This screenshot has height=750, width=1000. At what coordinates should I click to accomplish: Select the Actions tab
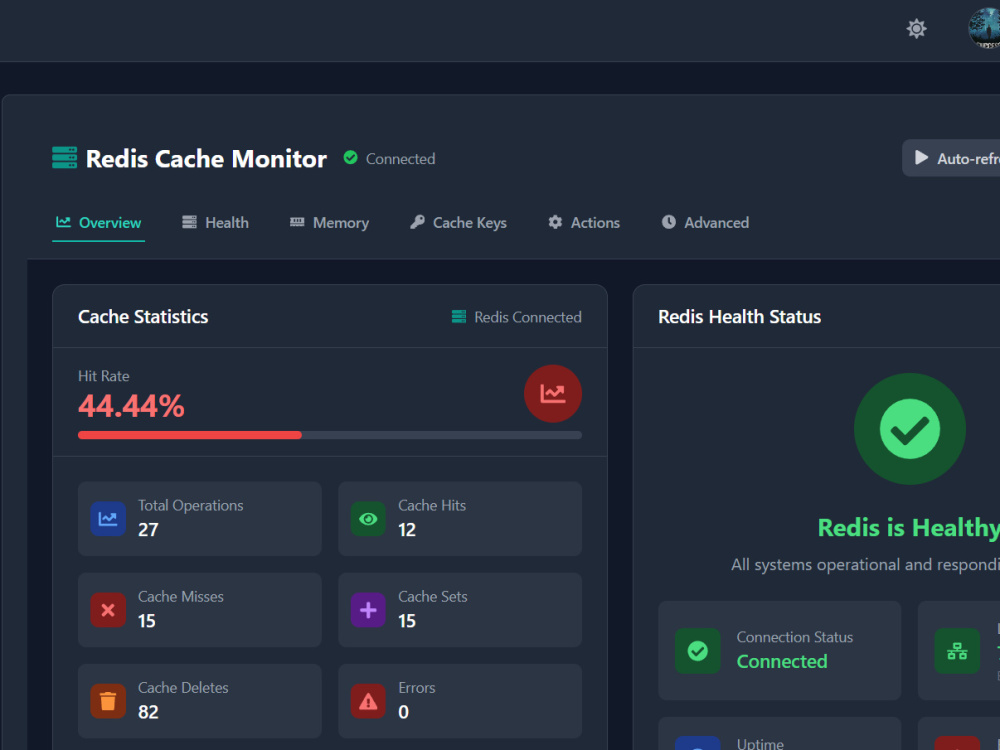tap(584, 223)
